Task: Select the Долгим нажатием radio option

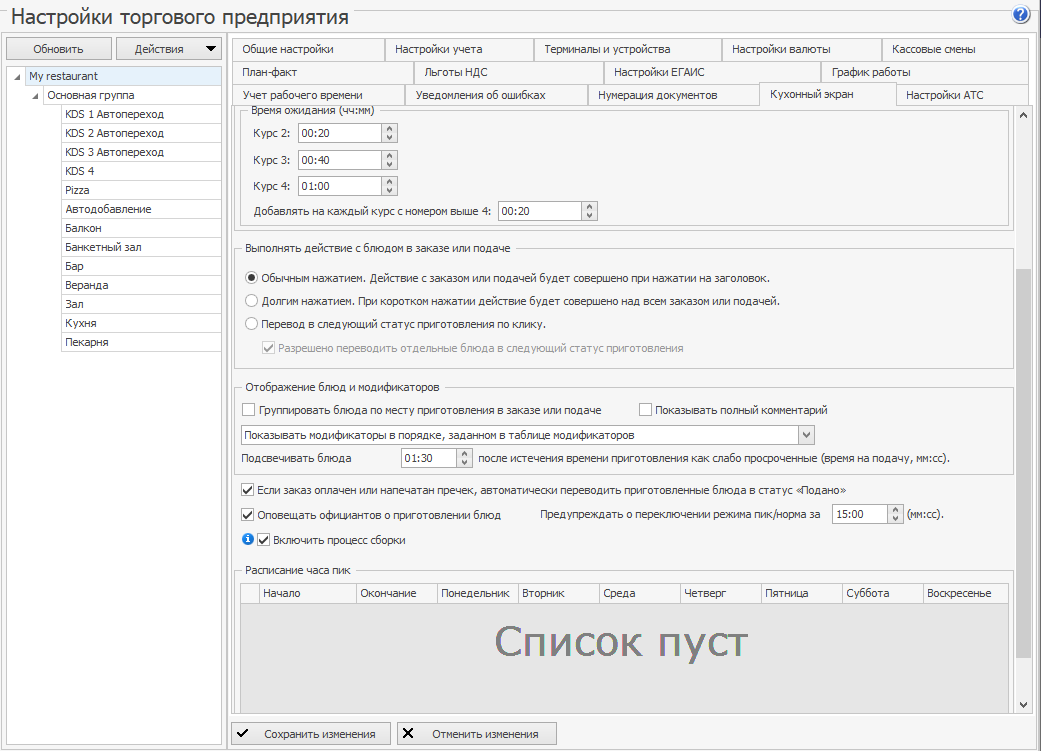Action: 249,297
